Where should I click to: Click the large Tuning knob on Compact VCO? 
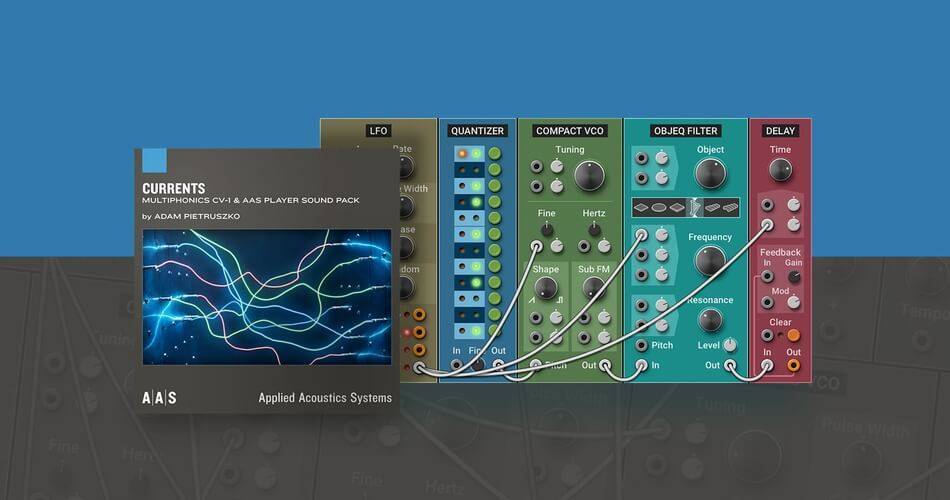point(589,176)
